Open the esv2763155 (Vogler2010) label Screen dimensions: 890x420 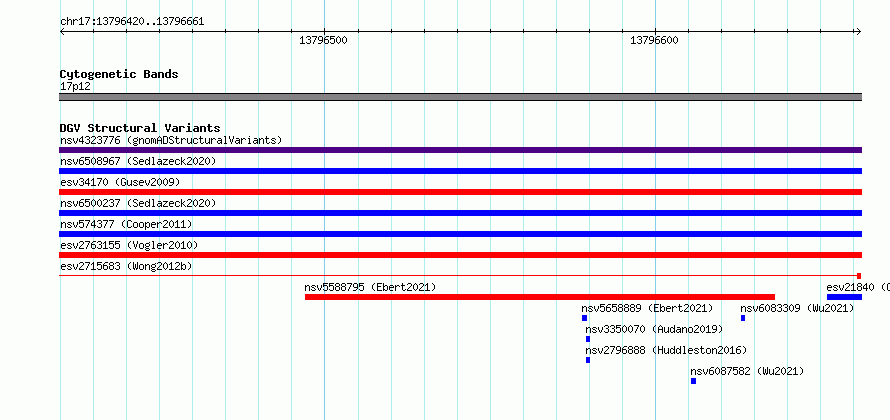[129, 245]
